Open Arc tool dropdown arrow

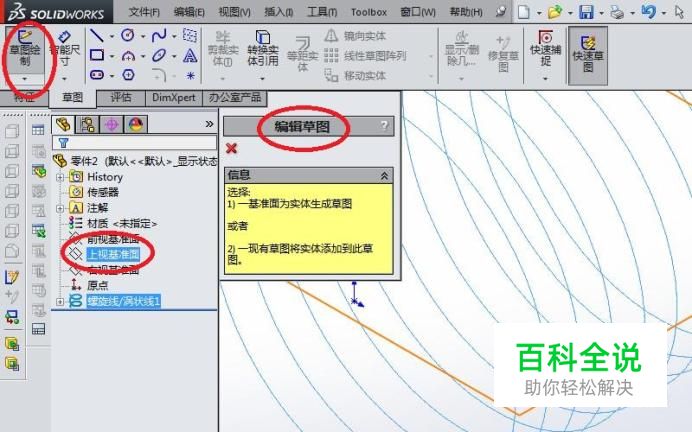pyautogui.click(x=143, y=56)
